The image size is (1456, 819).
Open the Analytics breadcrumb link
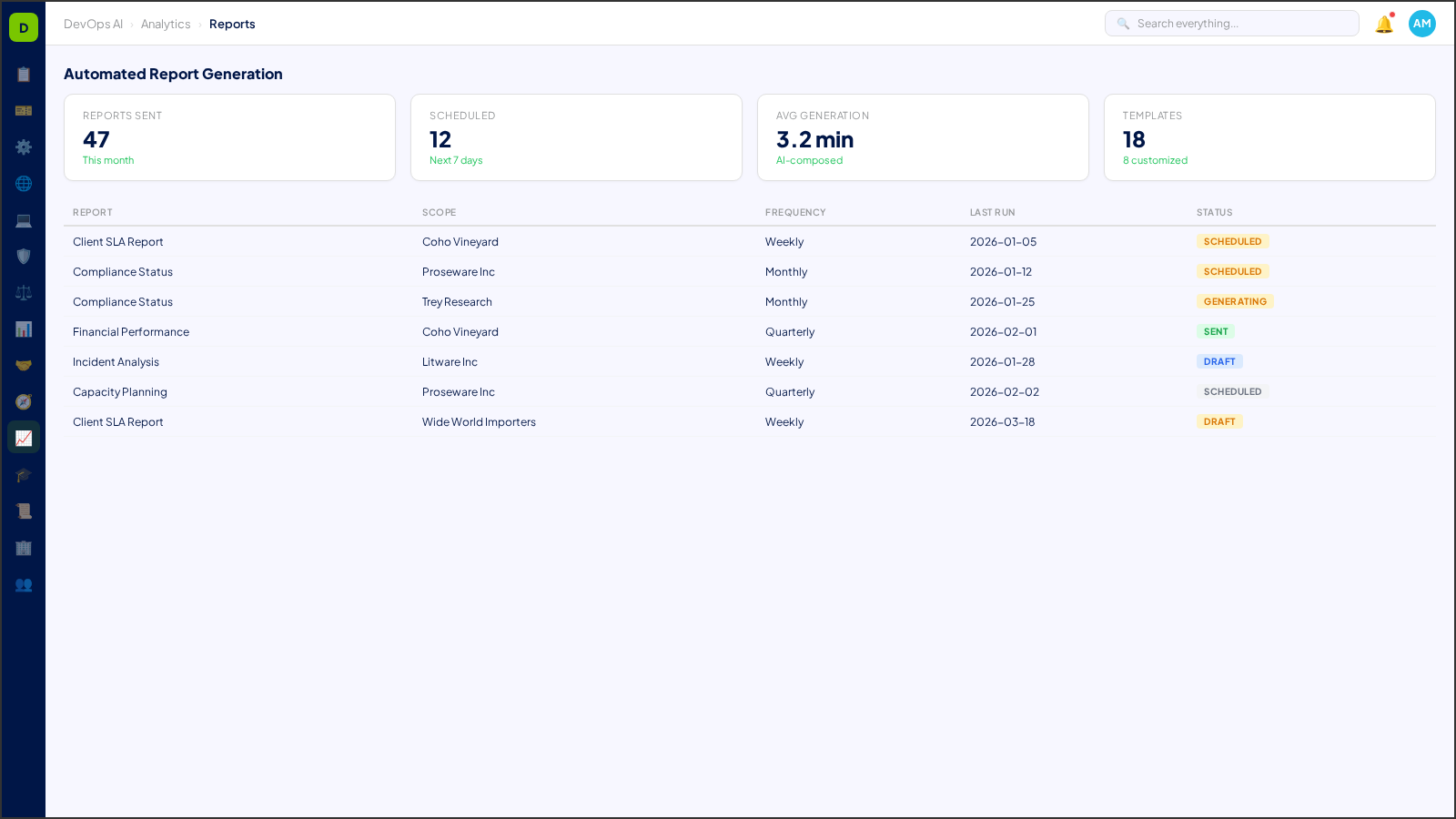coord(166,24)
